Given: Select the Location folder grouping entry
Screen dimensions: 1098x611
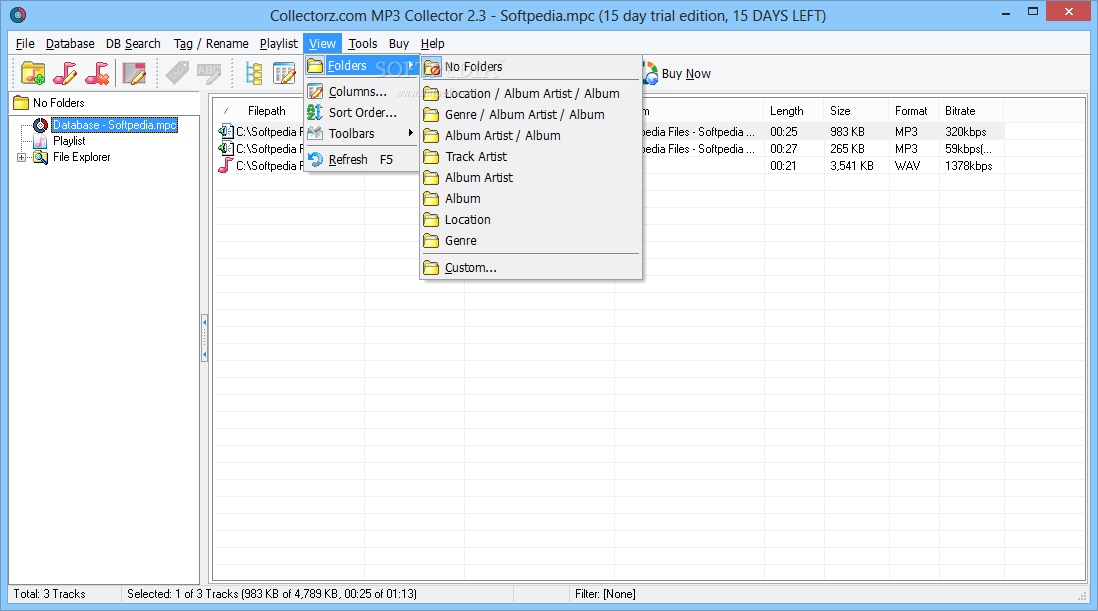Looking at the screenshot, I should pyautogui.click(x=531, y=220).
